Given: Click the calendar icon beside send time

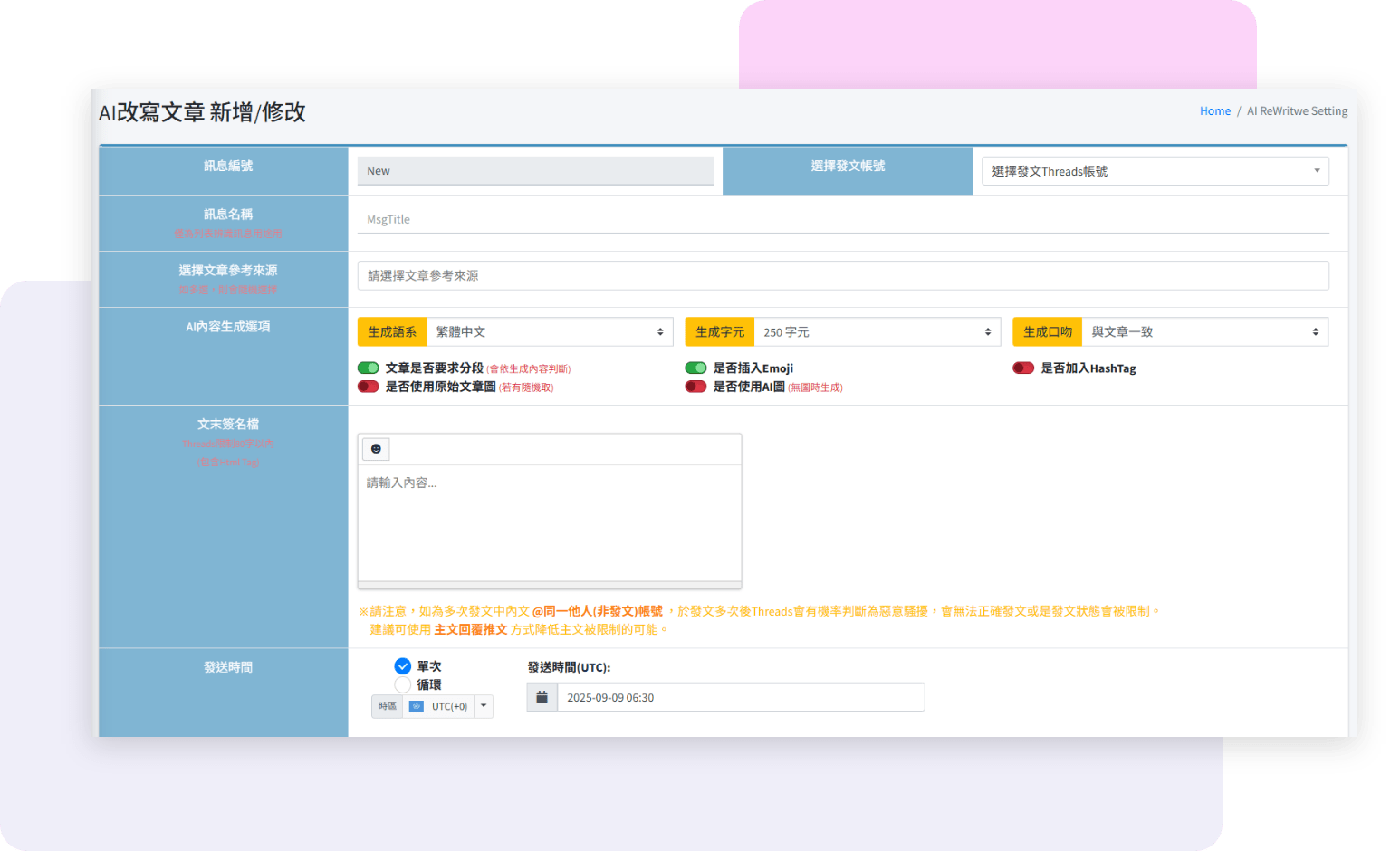Looking at the screenshot, I should [x=542, y=697].
